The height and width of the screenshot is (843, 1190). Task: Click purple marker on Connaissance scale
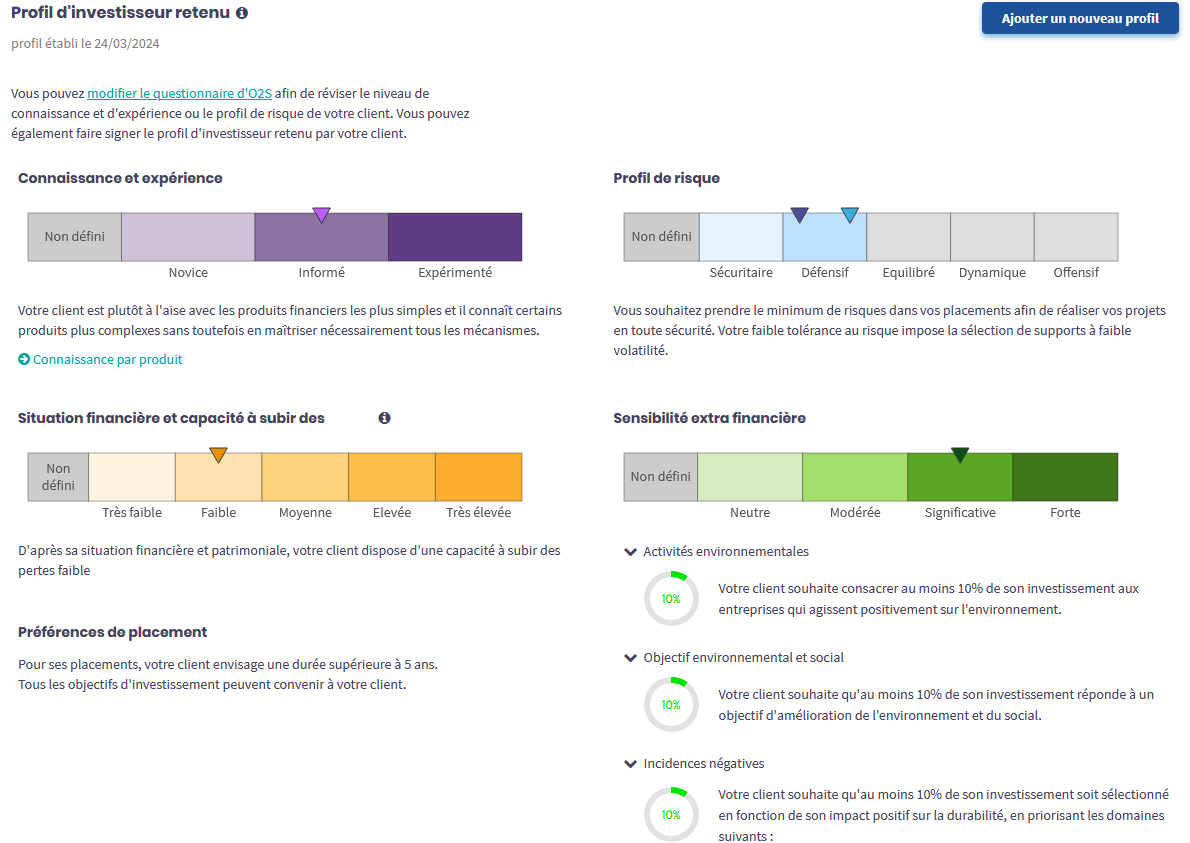point(321,214)
